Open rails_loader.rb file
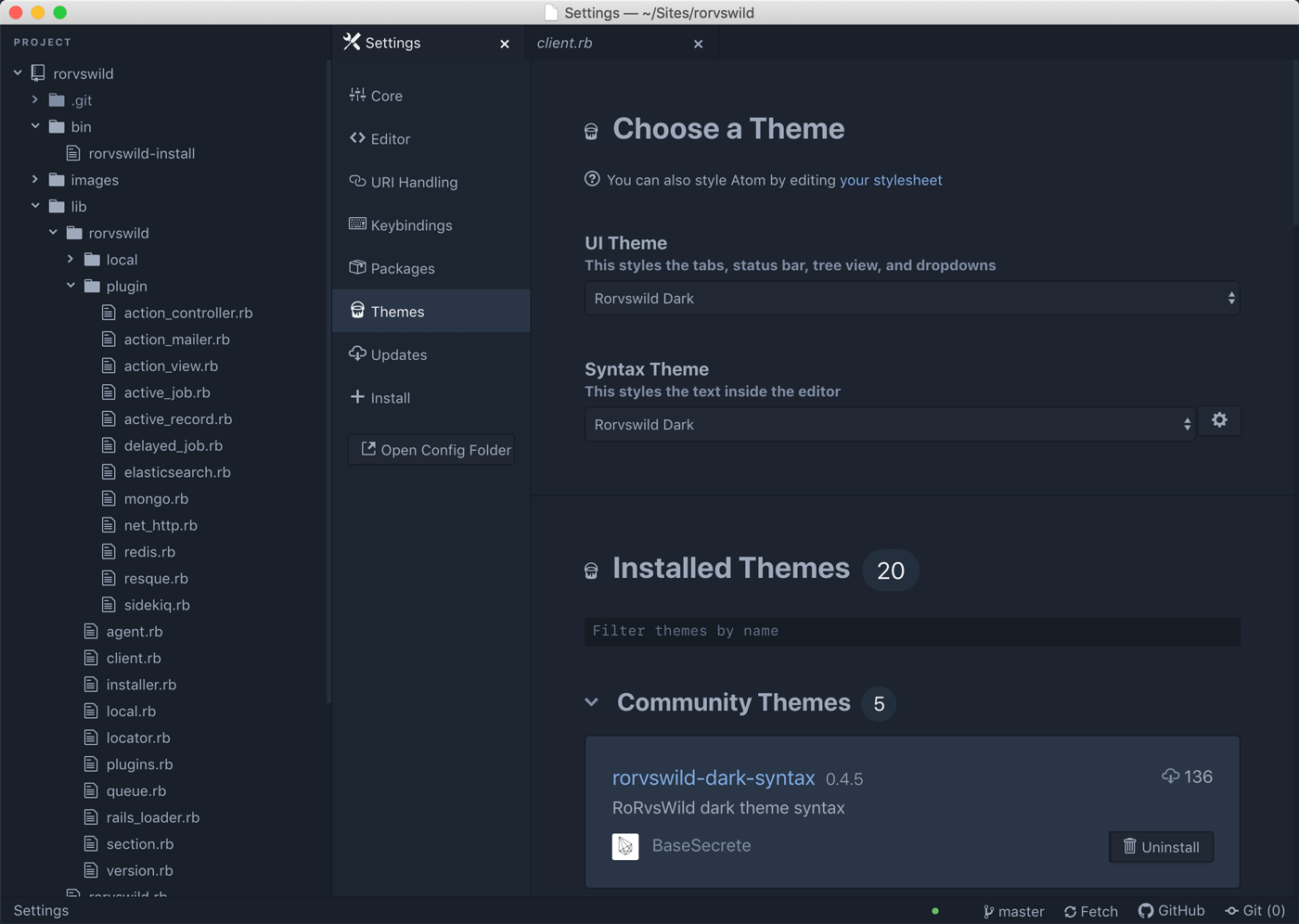1299x924 pixels. click(x=152, y=817)
